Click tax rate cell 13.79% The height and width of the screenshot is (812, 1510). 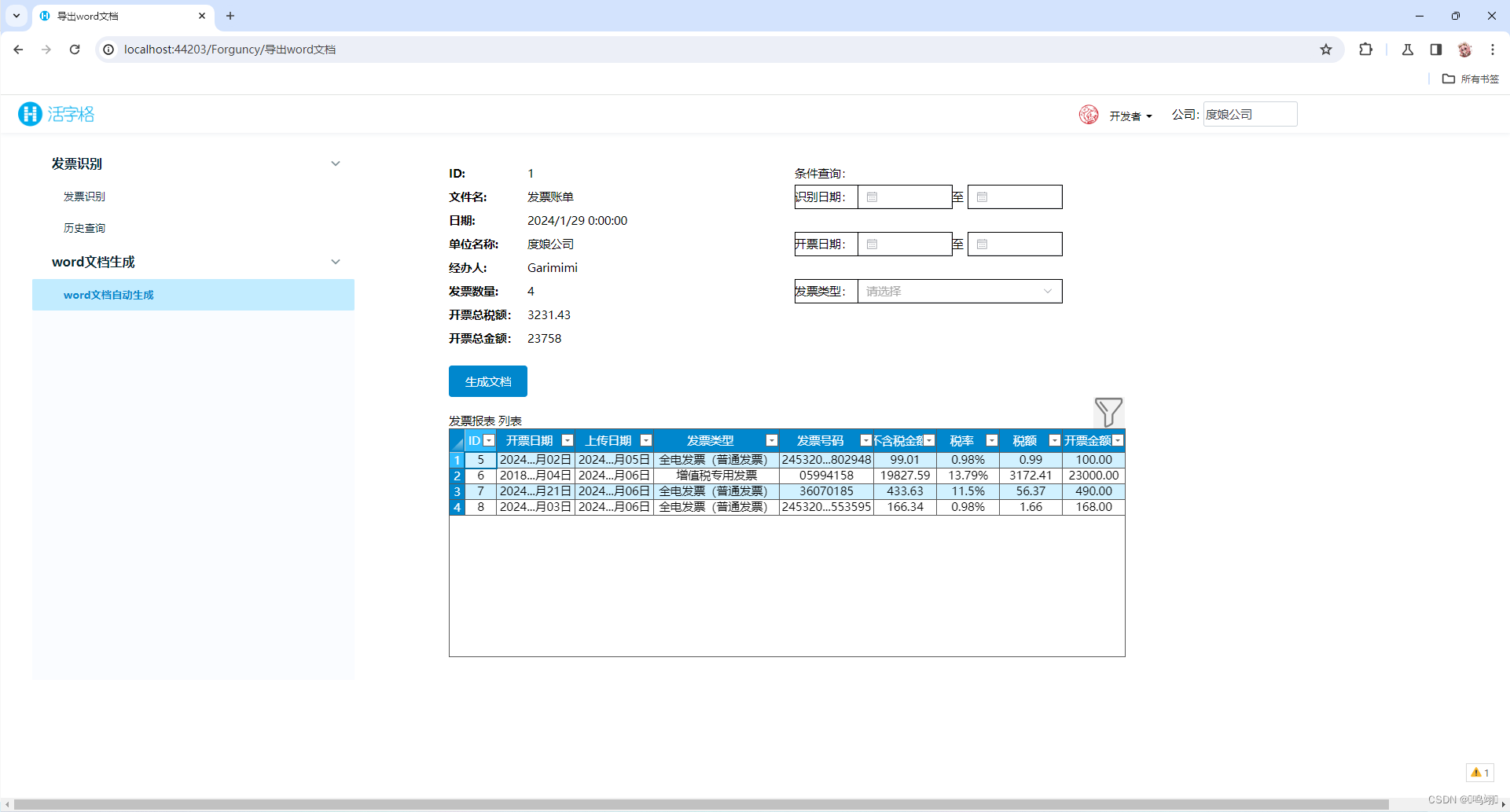[x=968, y=476]
